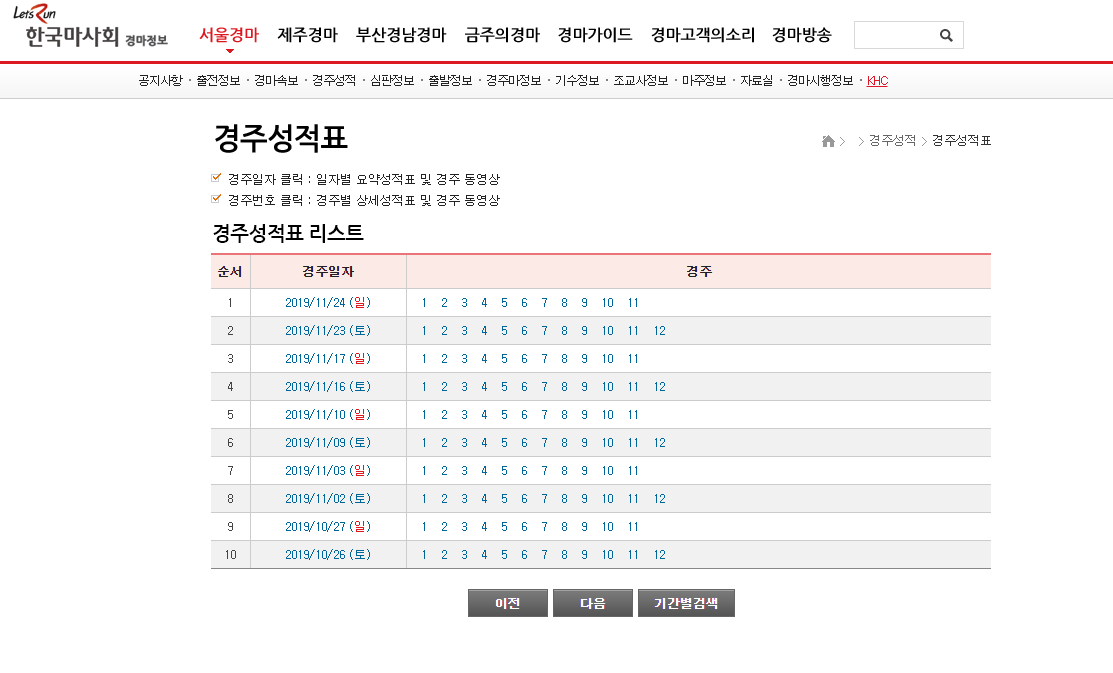Click the home icon in the breadcrumb
1113x673 pixels.
click(x=827, y=141)
